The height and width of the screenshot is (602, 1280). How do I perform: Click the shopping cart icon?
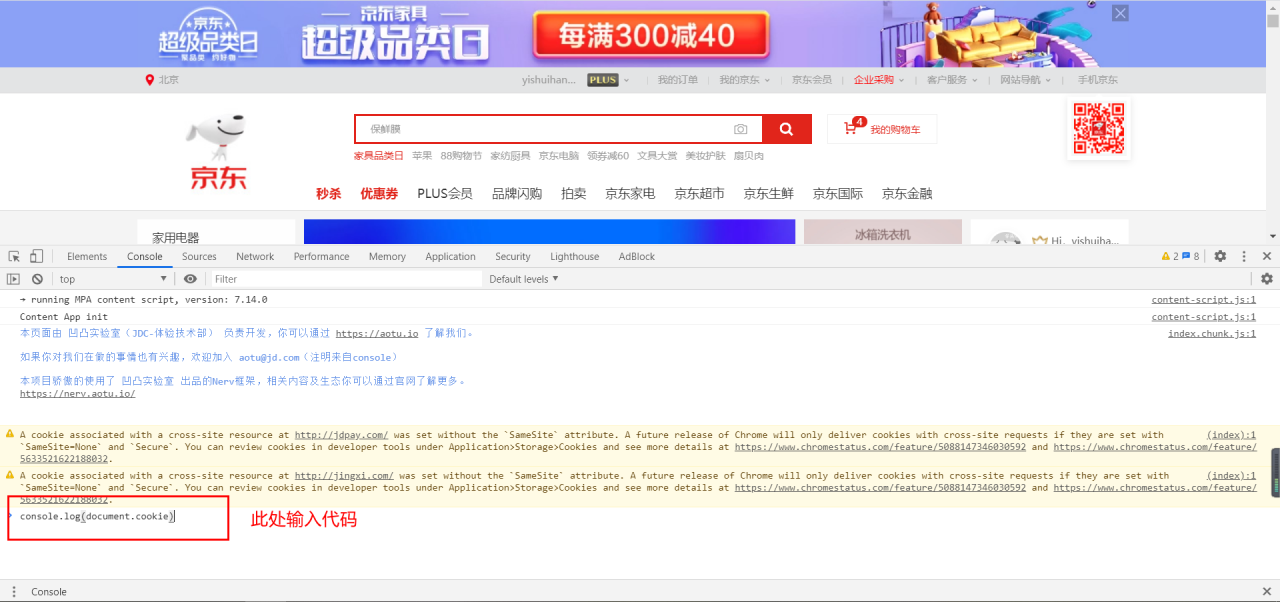[851, 129]
